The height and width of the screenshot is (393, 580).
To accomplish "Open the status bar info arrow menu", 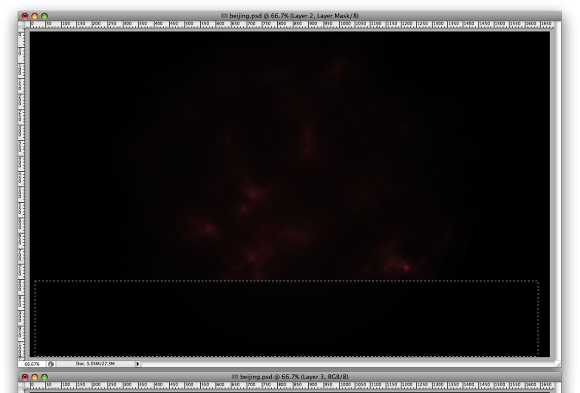I will (x=138, y=364).
